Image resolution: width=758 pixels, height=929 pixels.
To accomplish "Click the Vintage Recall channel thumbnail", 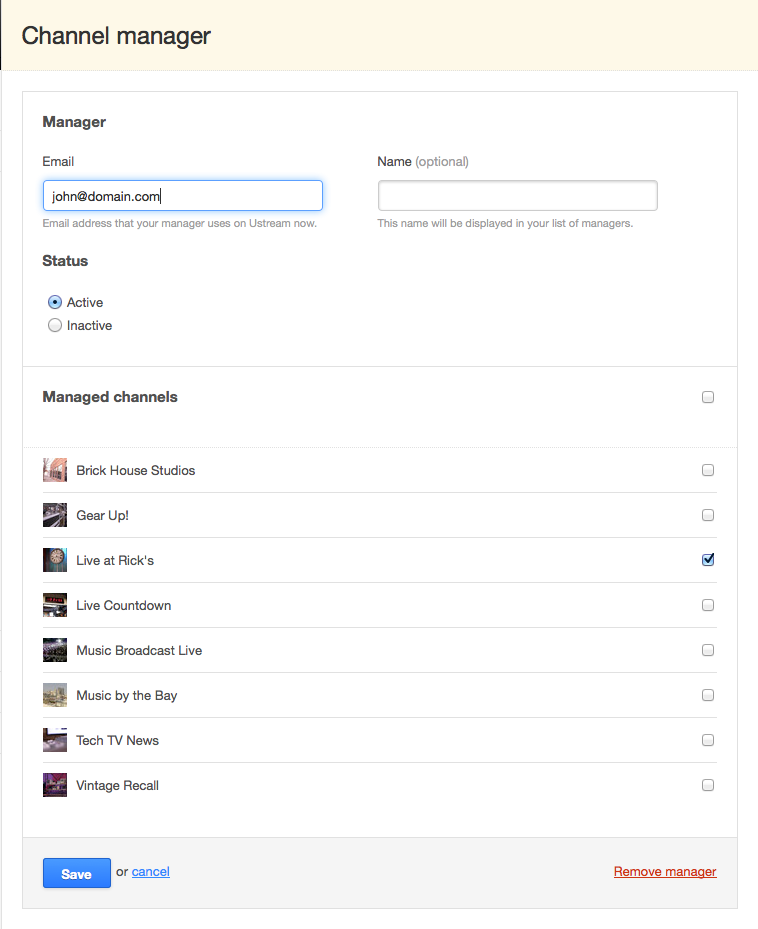I will (55, 786).
